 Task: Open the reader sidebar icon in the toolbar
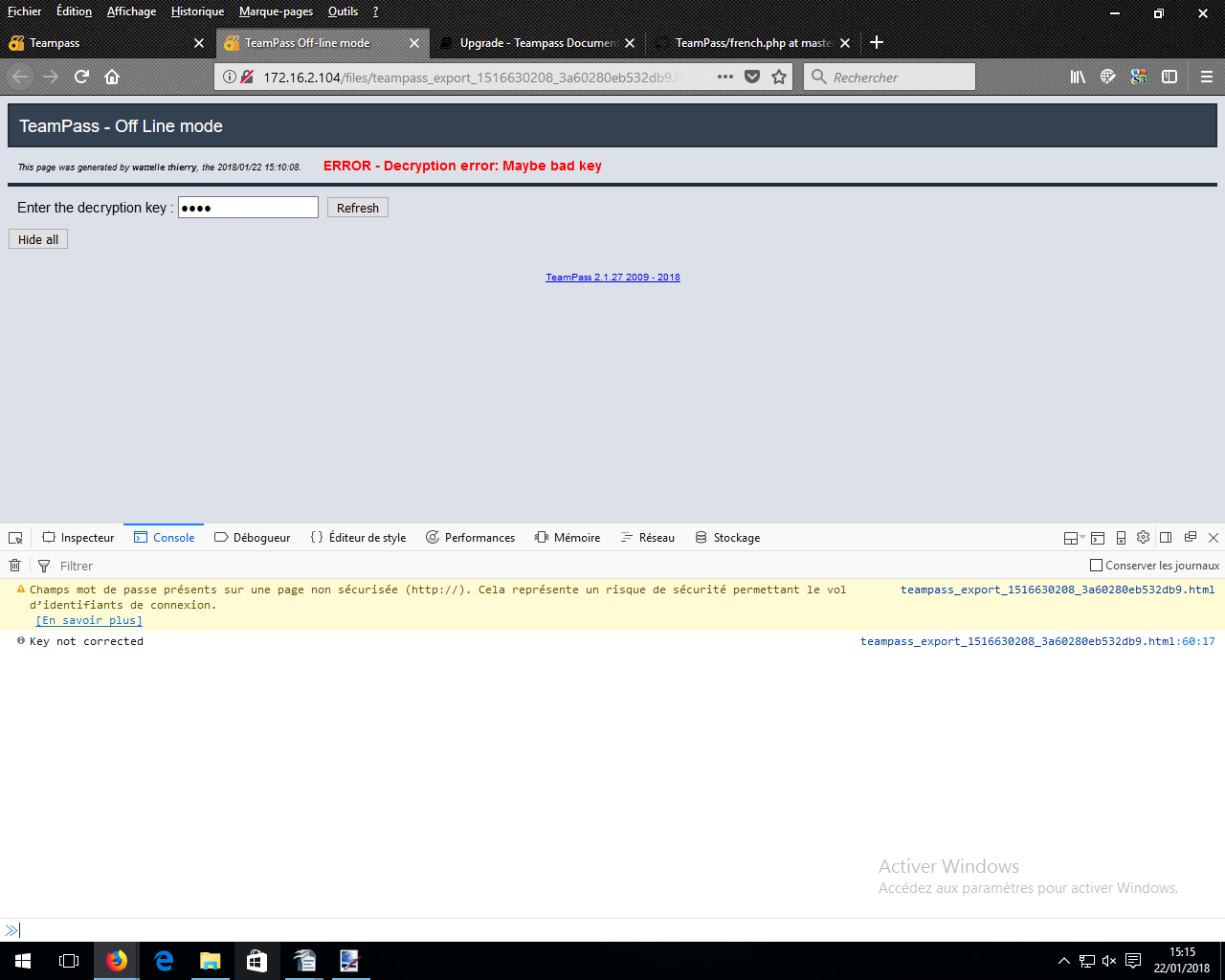pos(1169,77)
